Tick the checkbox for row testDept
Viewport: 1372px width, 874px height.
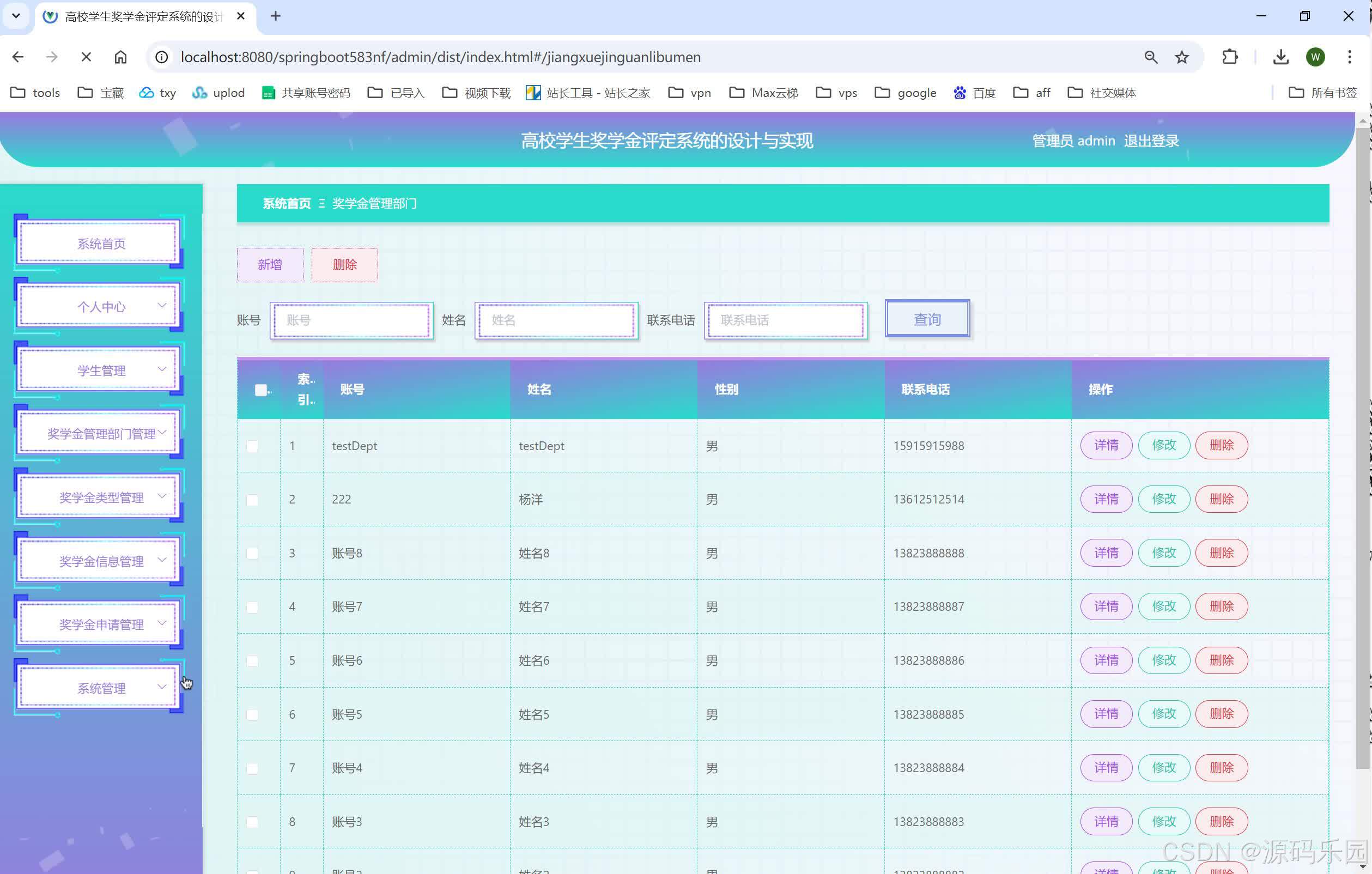(x=252, y=446)
